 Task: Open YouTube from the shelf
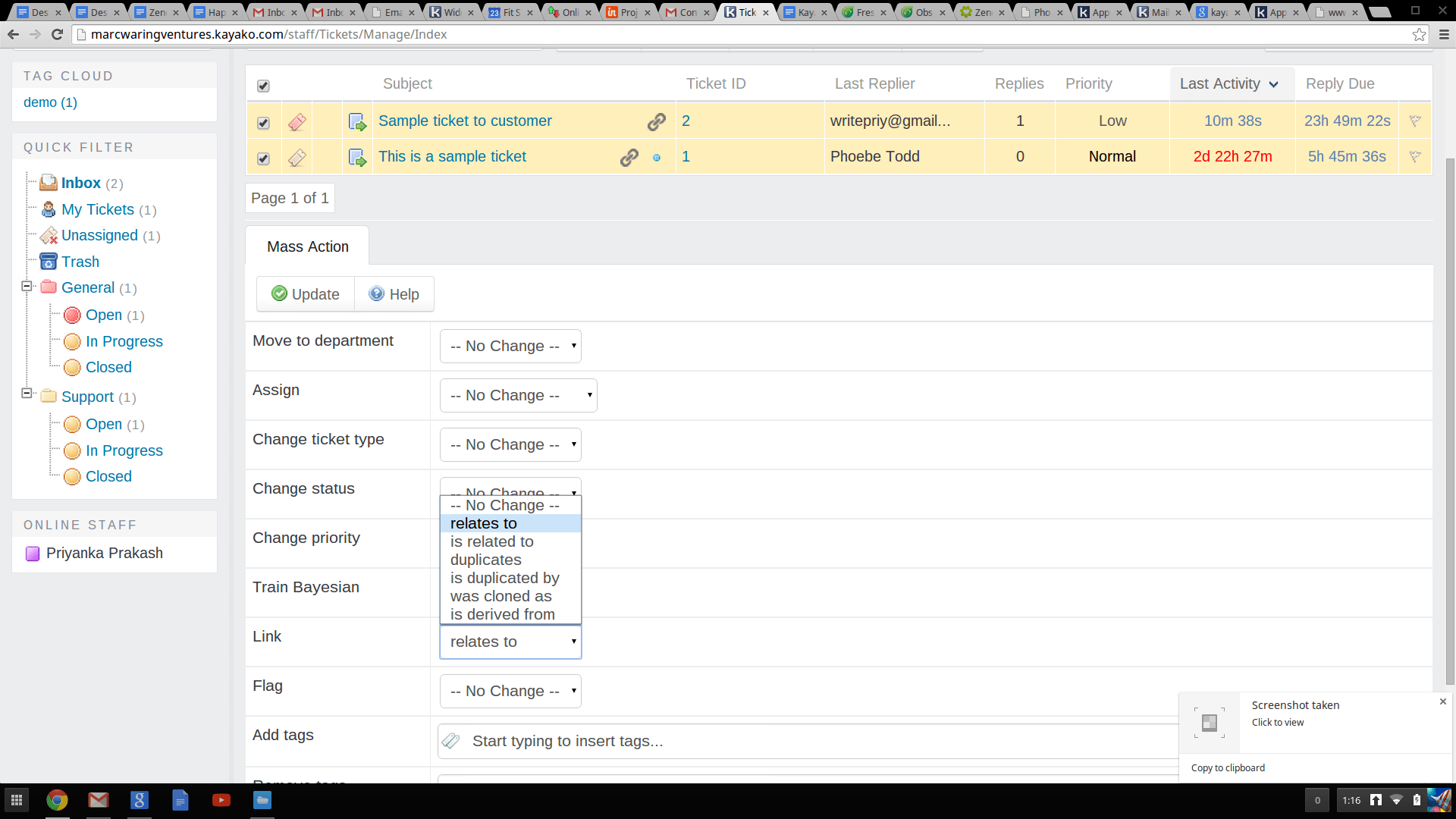[221, 800]
